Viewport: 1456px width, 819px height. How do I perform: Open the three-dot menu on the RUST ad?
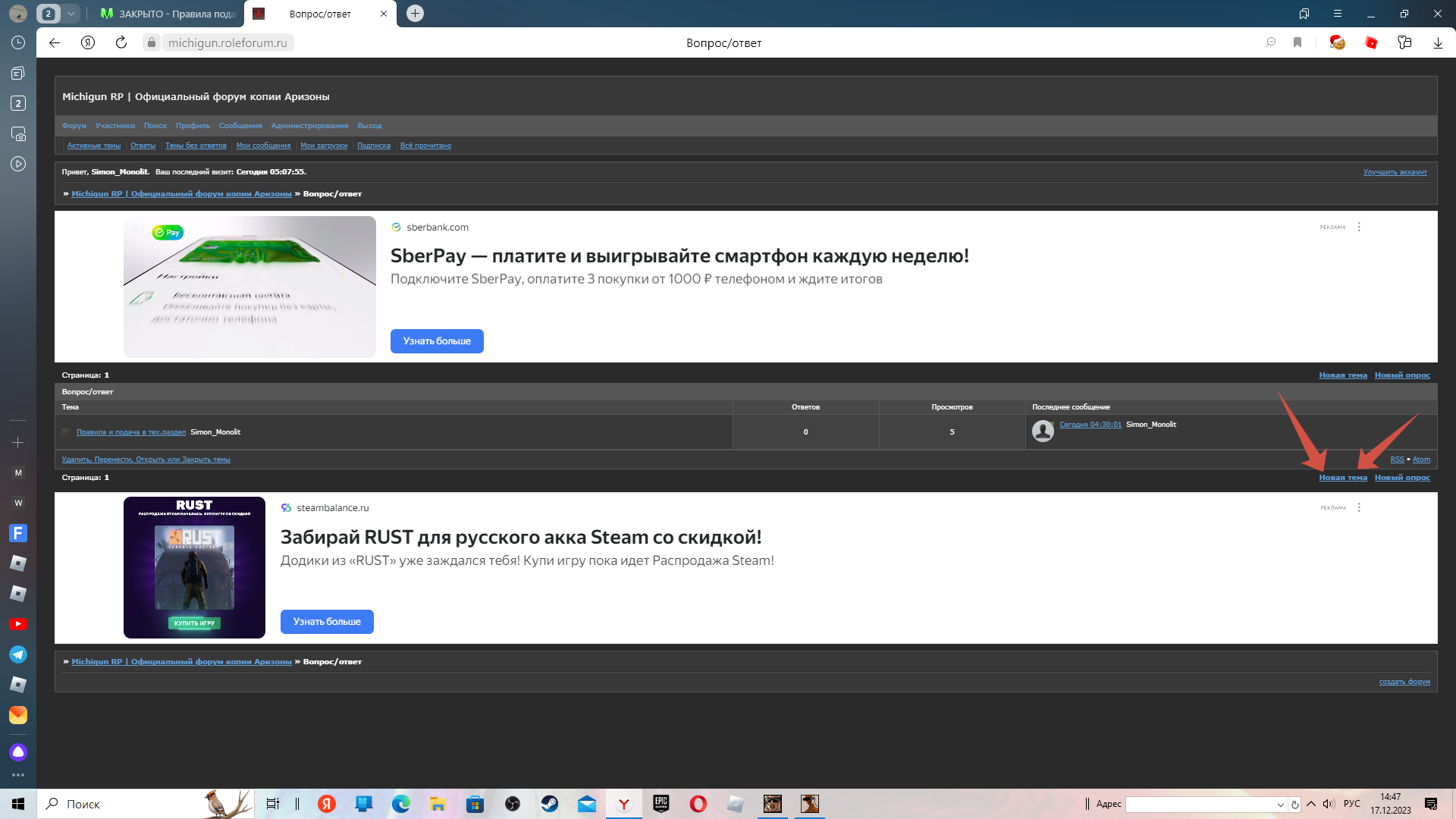click(1359, 507)
